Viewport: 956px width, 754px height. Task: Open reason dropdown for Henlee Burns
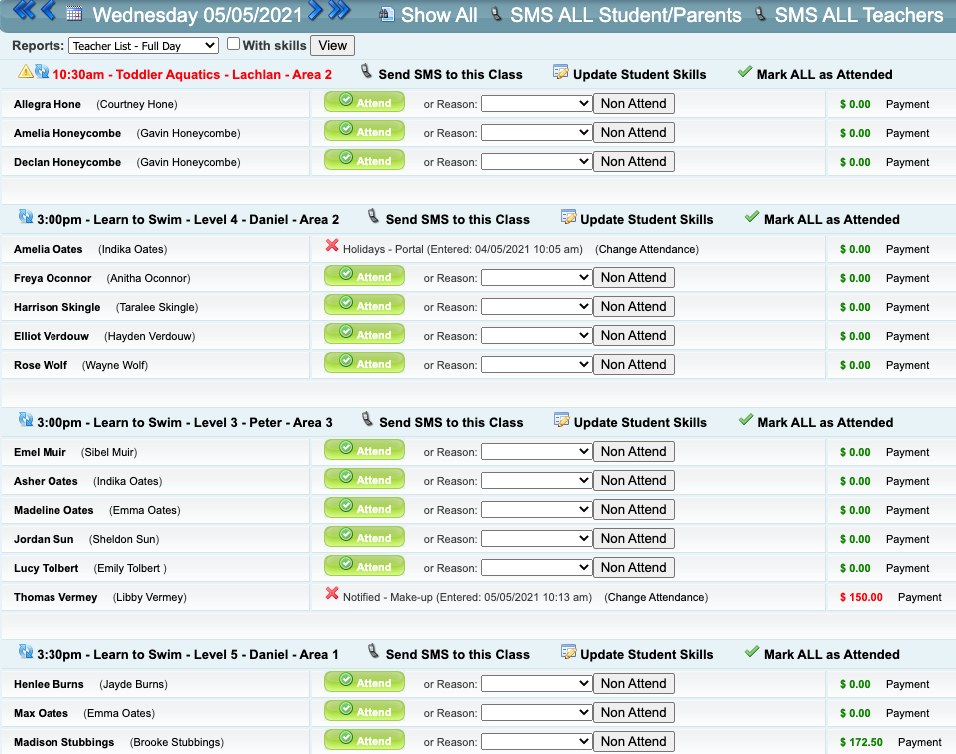pos(537,683)
